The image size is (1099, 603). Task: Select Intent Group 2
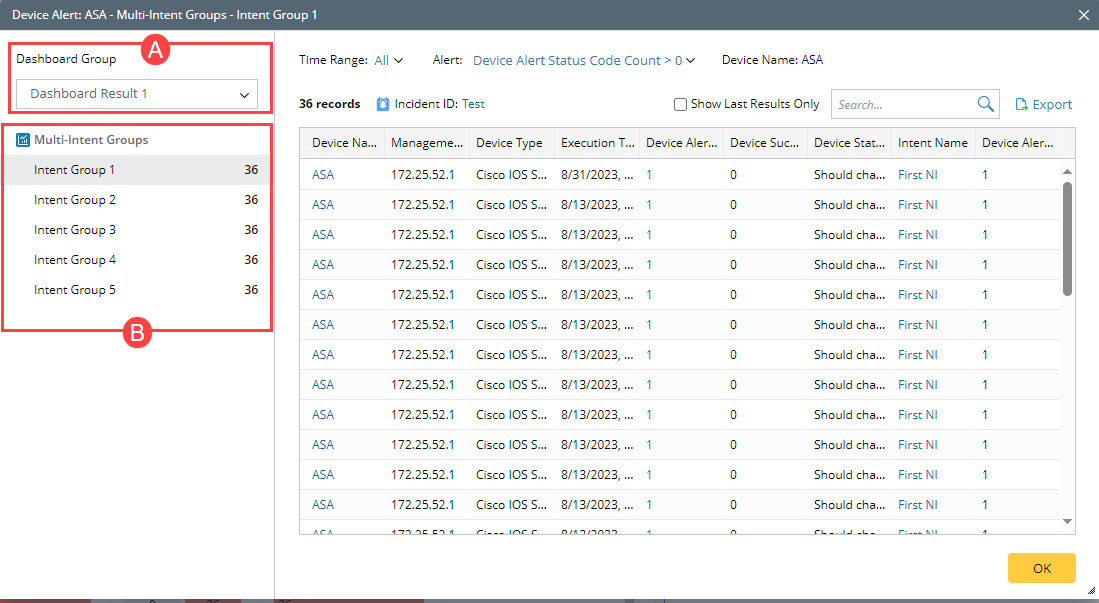click(75, 200)
